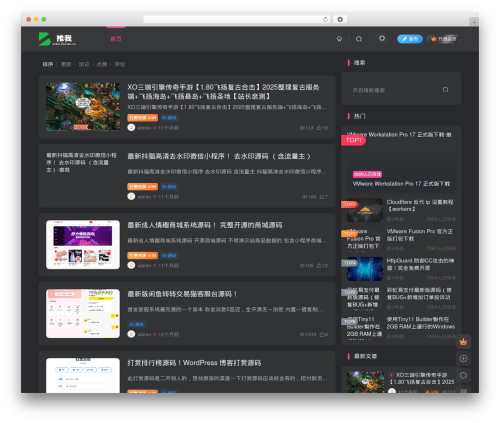Open XO三端引擎 item under 最新文章
The width and height of the screenshot is (500, 423).
pyautogui.click(x=422, y=378)
